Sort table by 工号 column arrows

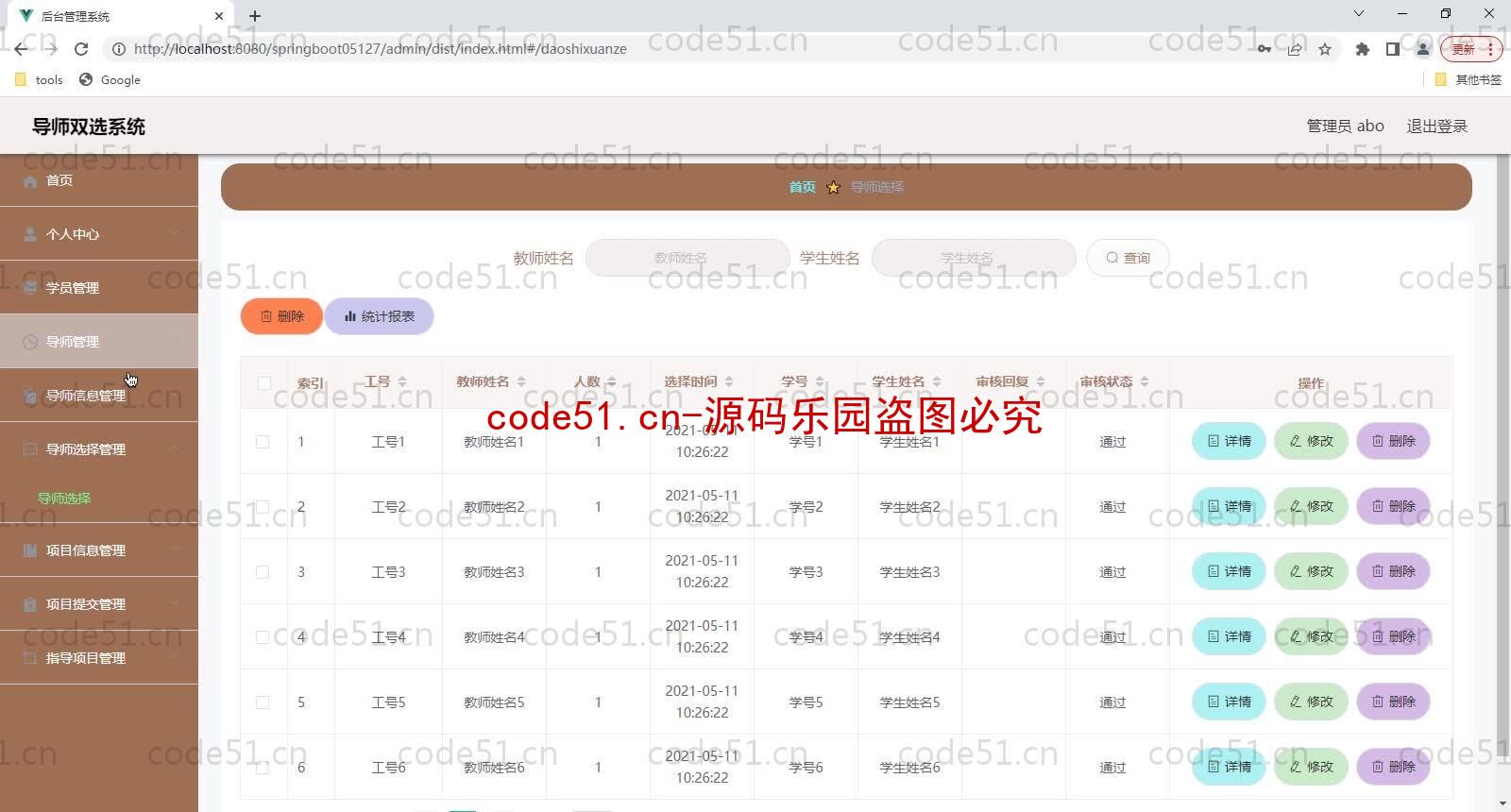402,381
